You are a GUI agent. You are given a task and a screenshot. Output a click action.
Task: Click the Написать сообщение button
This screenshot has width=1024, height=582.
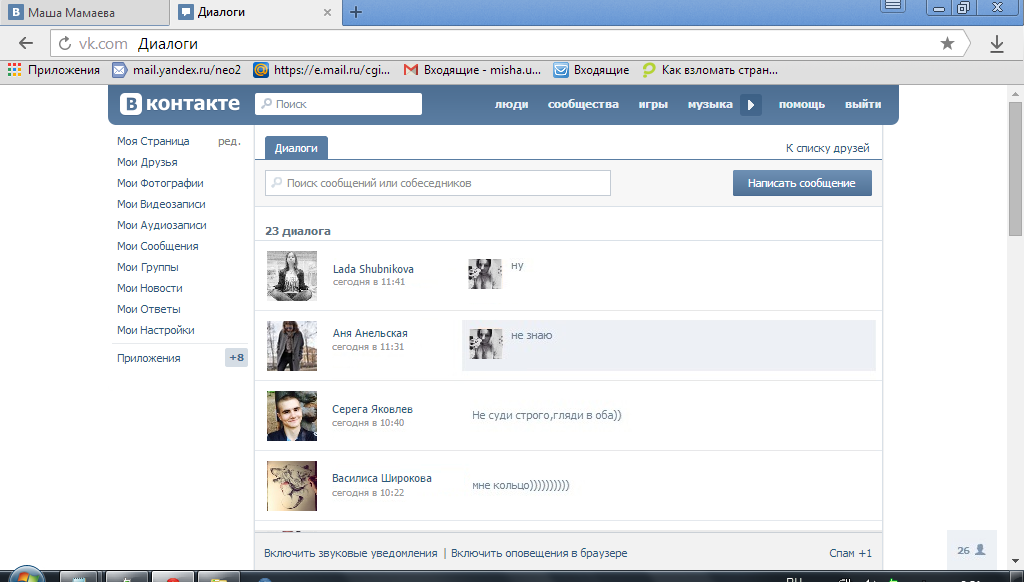coord(801,183)
